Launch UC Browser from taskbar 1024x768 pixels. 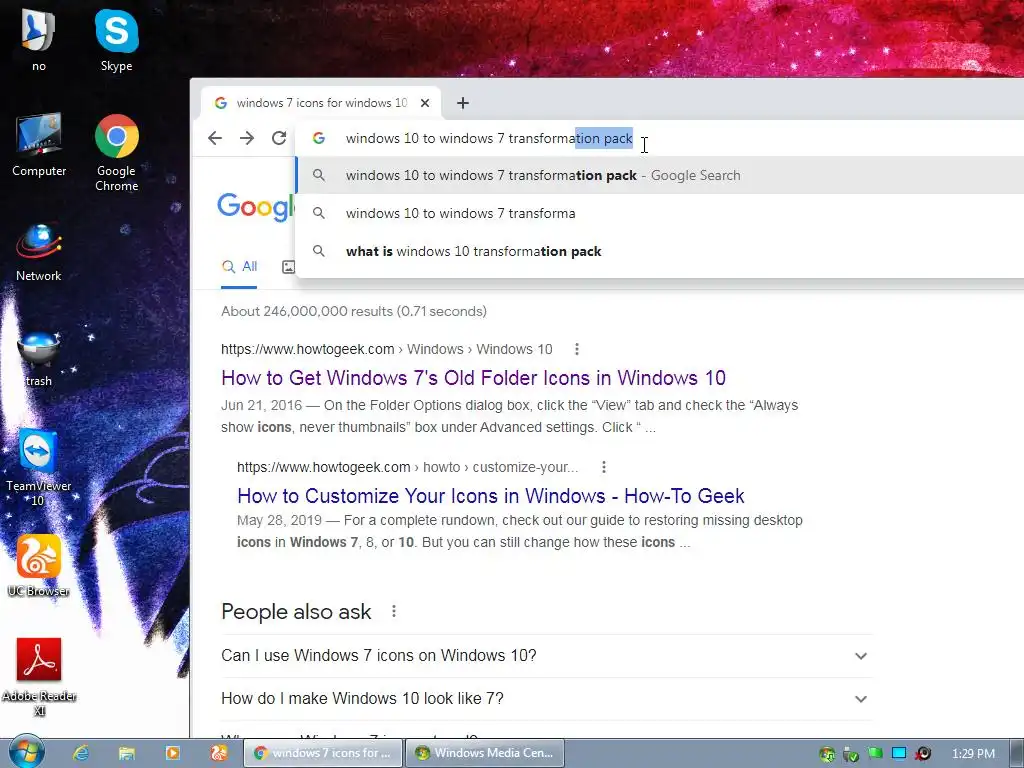(x=218, y=753)
